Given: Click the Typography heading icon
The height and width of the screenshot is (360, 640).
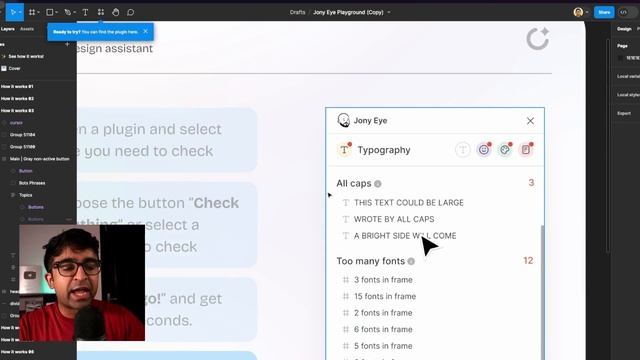Looking at the screenshot, I should pyautogui.click(x=344, y=150).
